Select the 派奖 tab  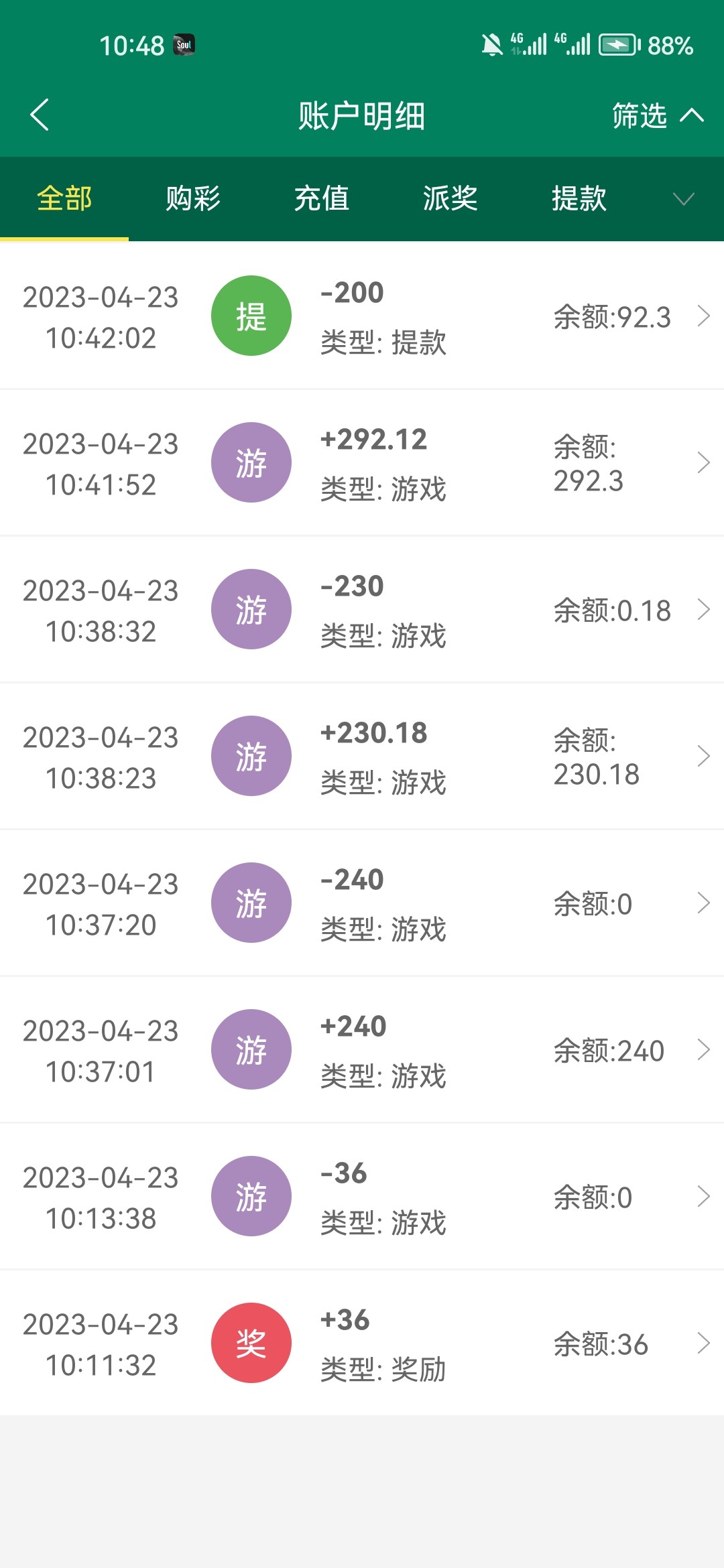(x=450, y=199)
